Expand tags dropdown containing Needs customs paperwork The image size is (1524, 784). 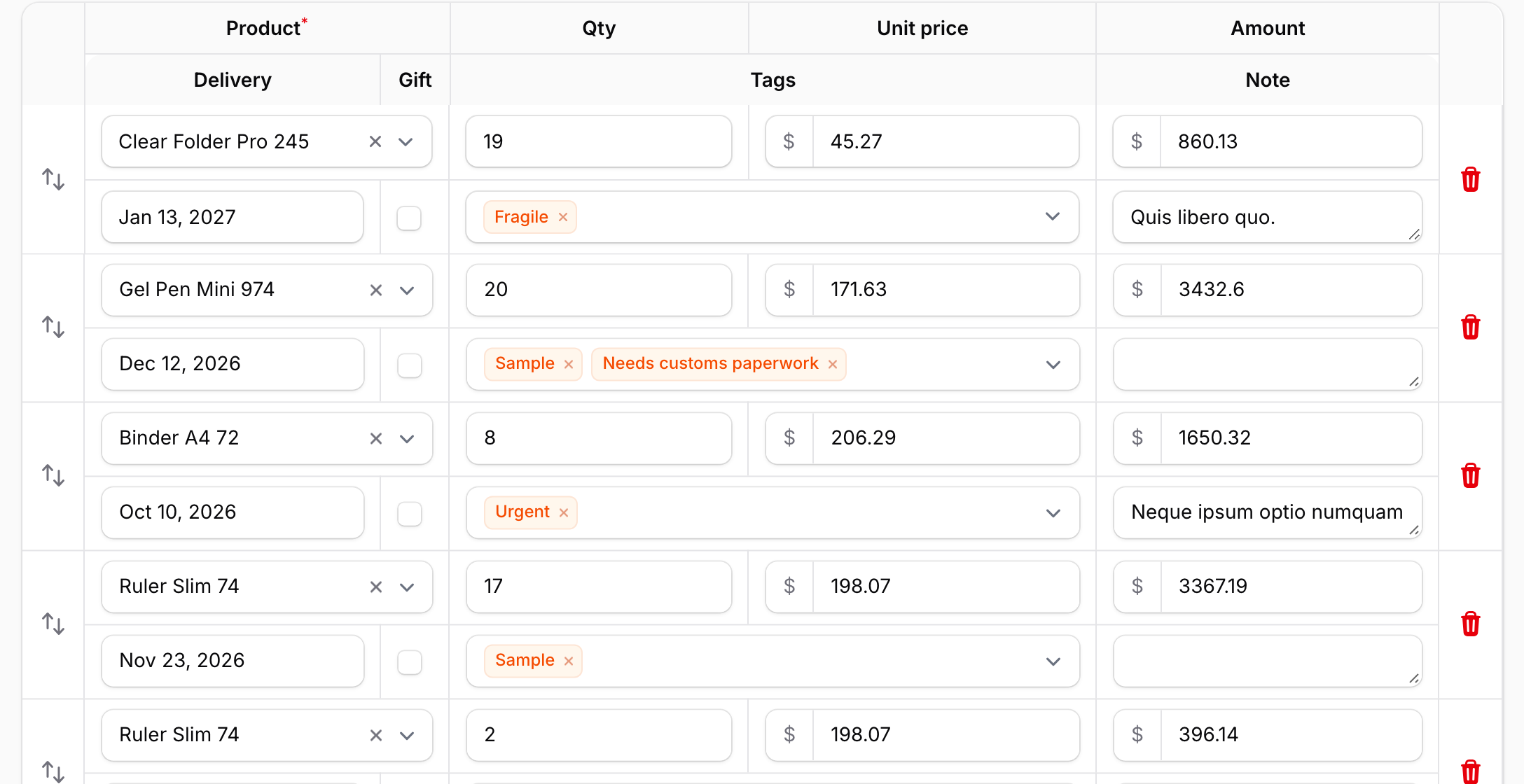click(1053, 365)
